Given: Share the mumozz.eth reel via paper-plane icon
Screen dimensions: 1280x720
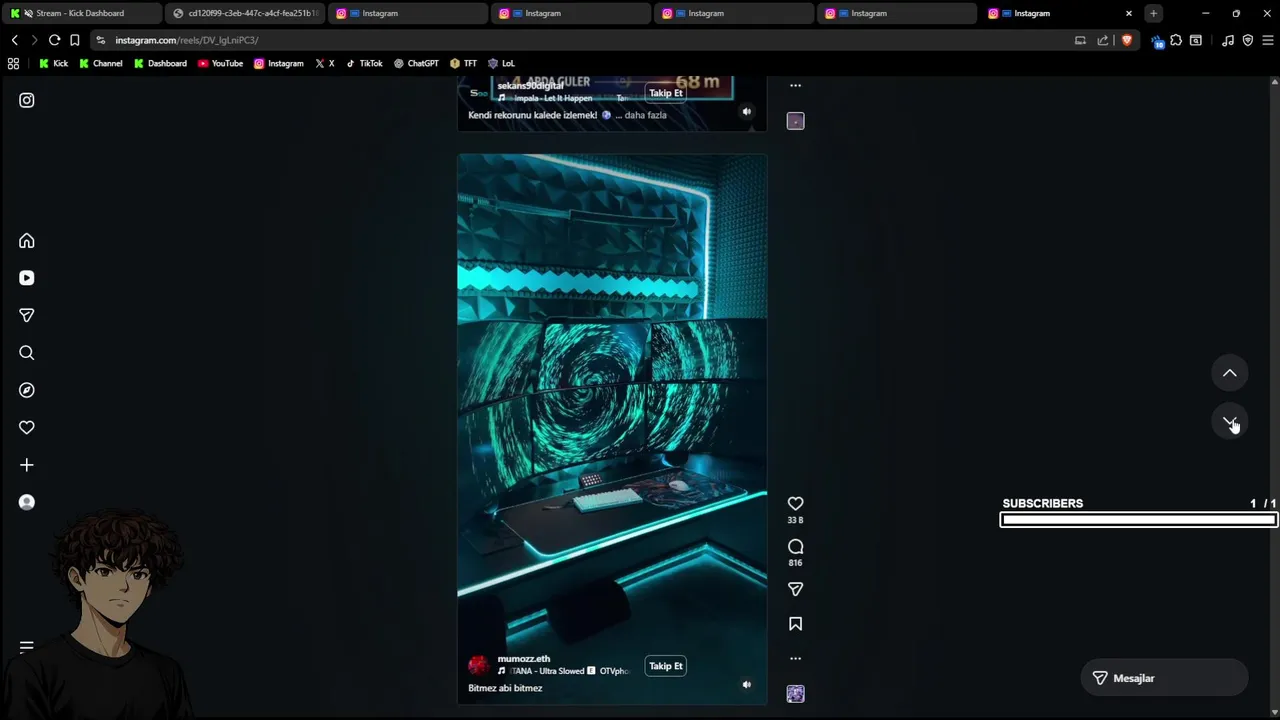Looking at the screenshot, I should tap(795, 590).
